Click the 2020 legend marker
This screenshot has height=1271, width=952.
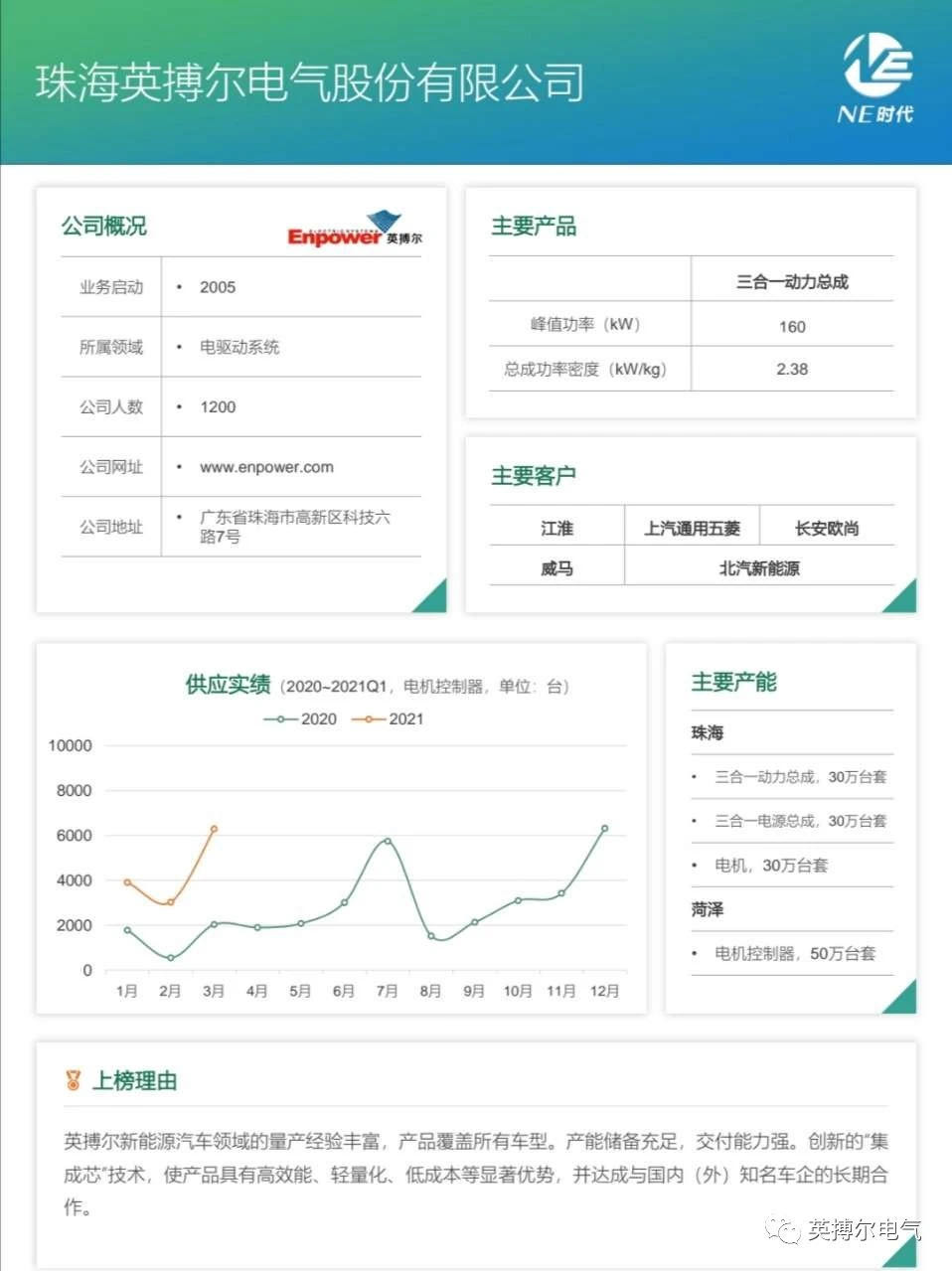coord(282,719)
